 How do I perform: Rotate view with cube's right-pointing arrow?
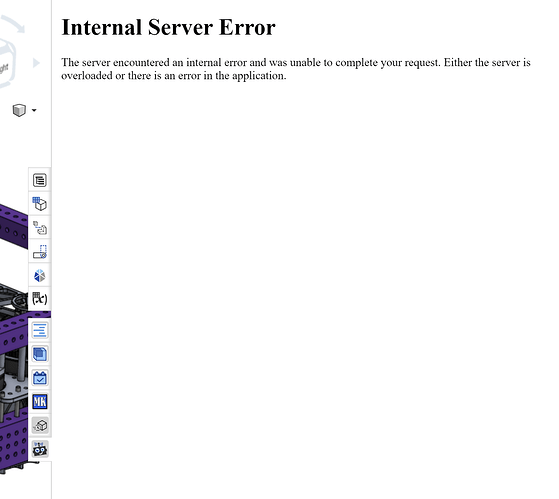tap(36, 63)
